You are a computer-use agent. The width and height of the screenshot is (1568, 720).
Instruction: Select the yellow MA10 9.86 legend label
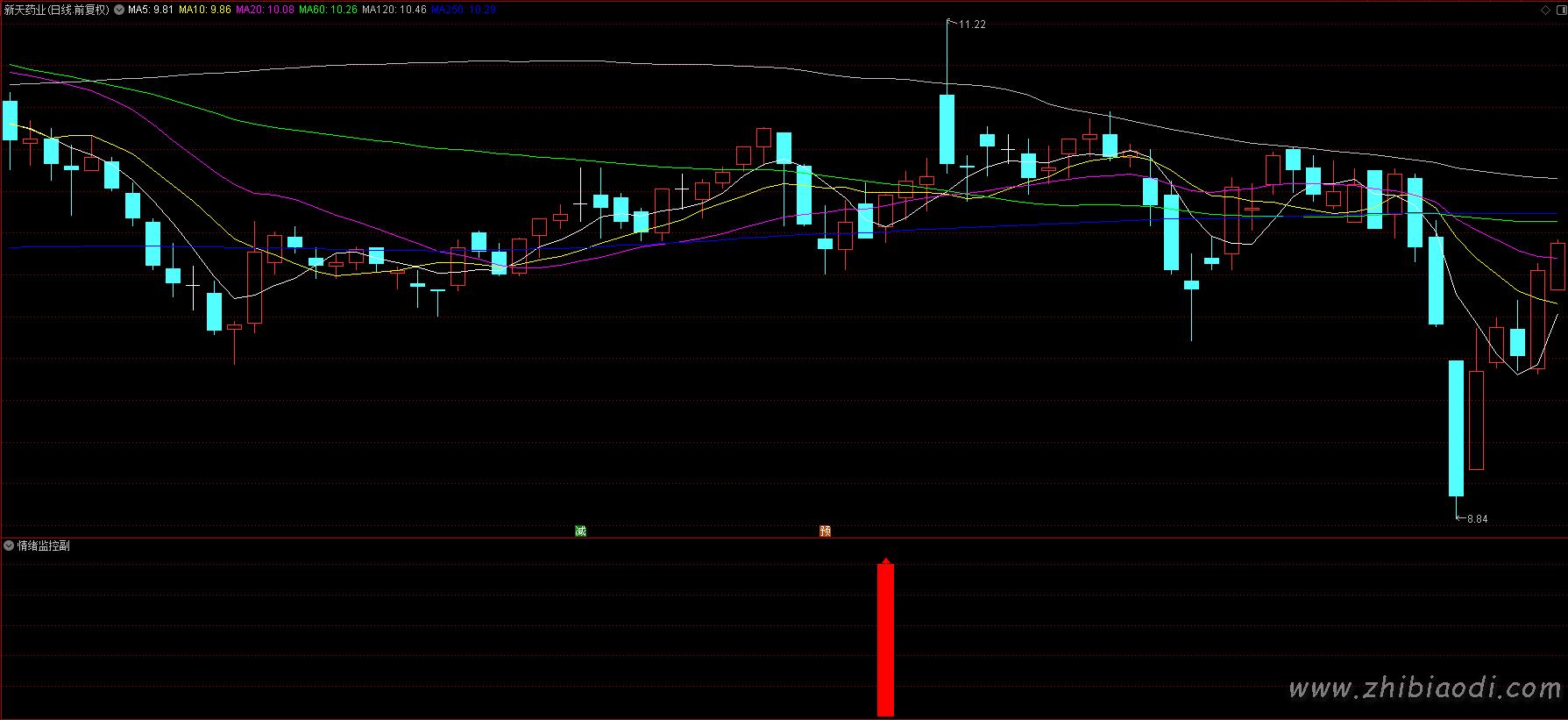click(205, 10)
